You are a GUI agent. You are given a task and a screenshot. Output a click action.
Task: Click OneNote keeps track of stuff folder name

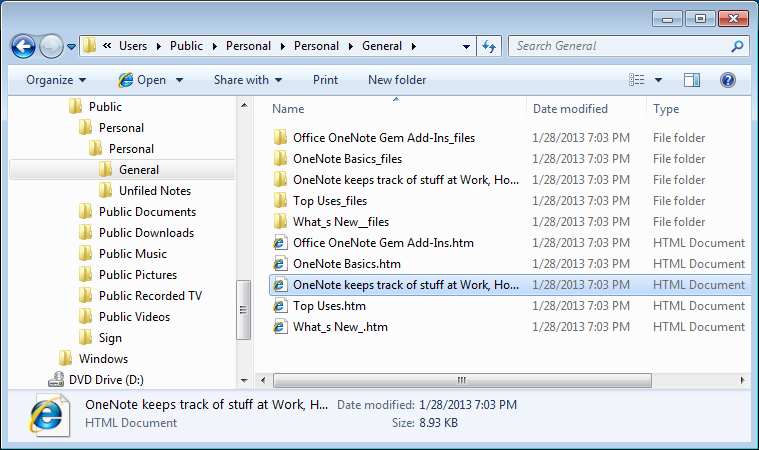tap(406, 180)
